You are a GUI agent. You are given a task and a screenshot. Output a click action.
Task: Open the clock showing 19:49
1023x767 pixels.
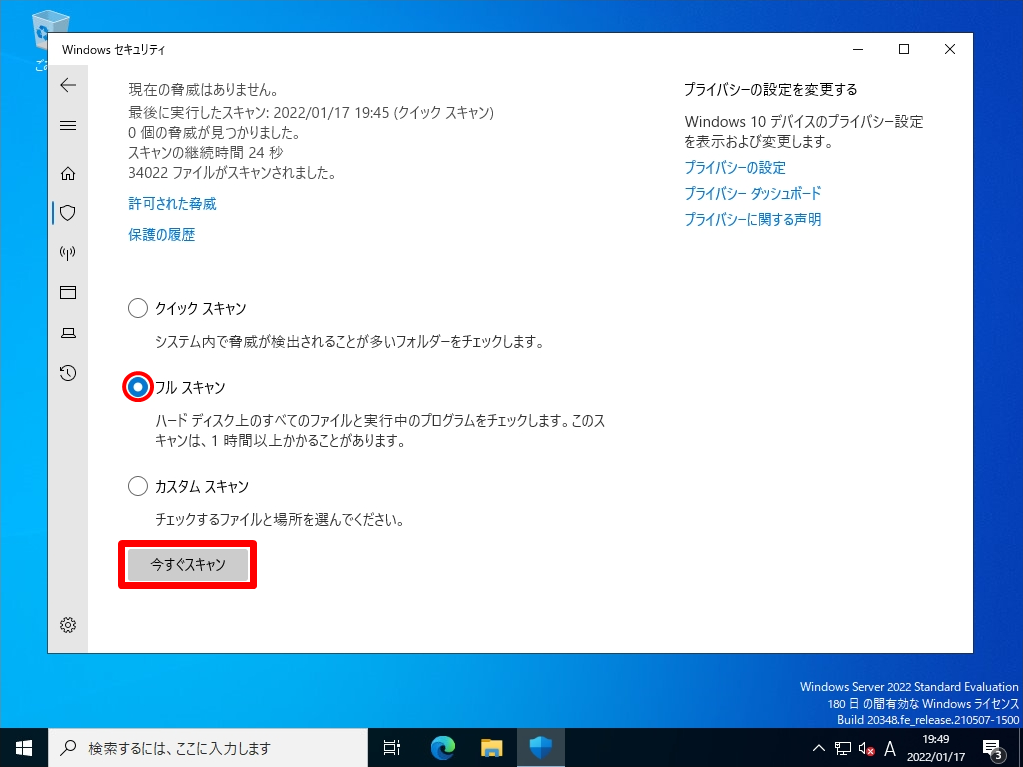[936, 747]
